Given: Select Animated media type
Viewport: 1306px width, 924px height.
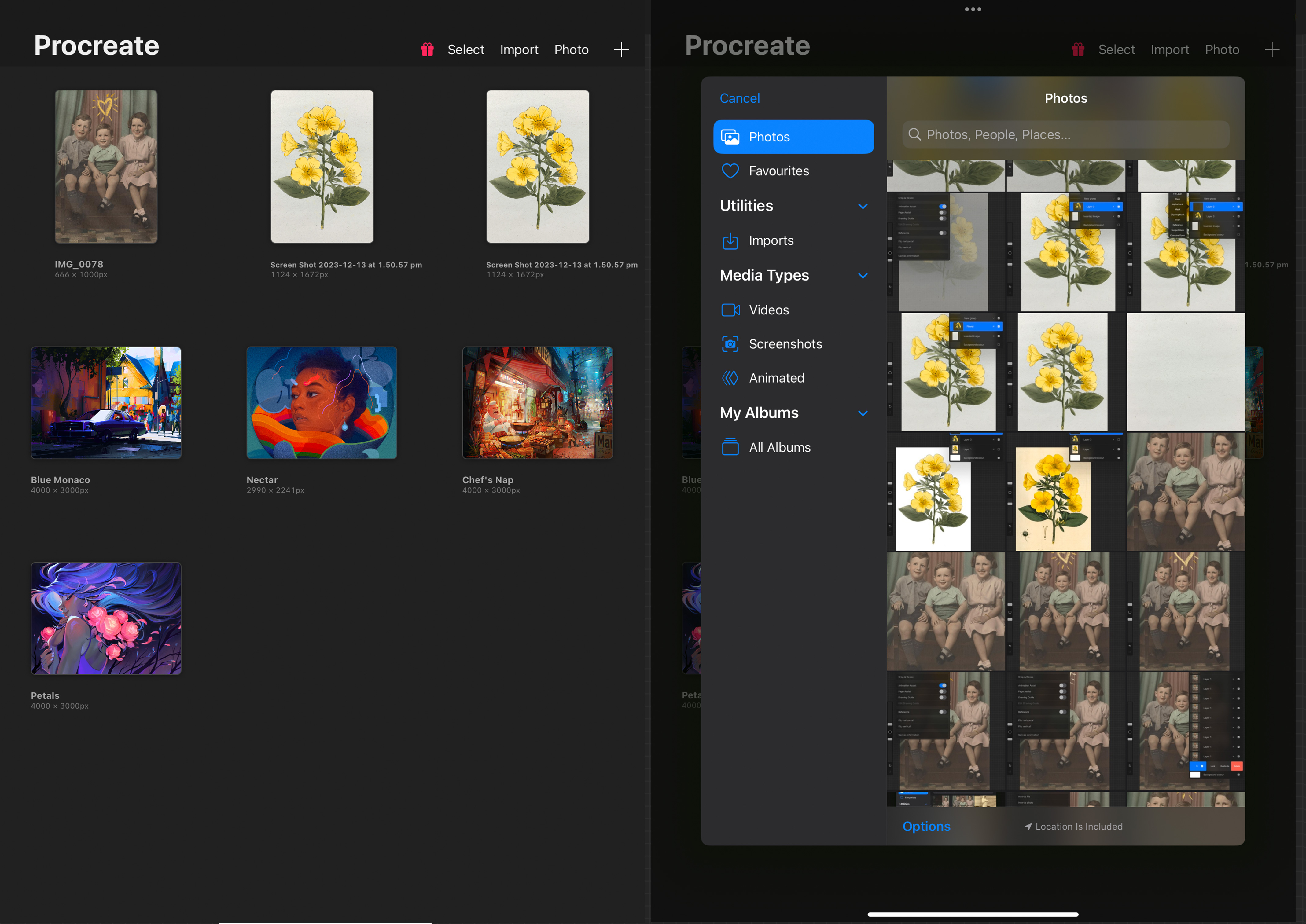Looking at the screenshot, I should 776,378.
